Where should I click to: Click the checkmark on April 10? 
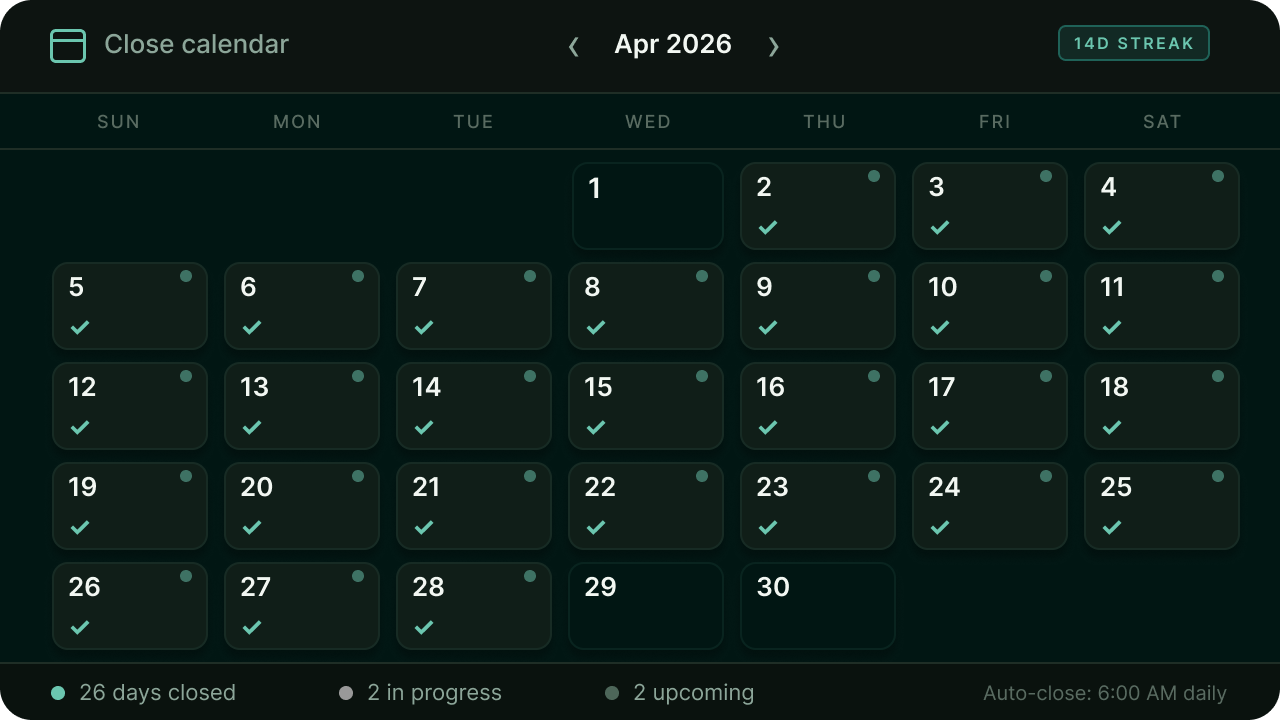tap(940, 327)
